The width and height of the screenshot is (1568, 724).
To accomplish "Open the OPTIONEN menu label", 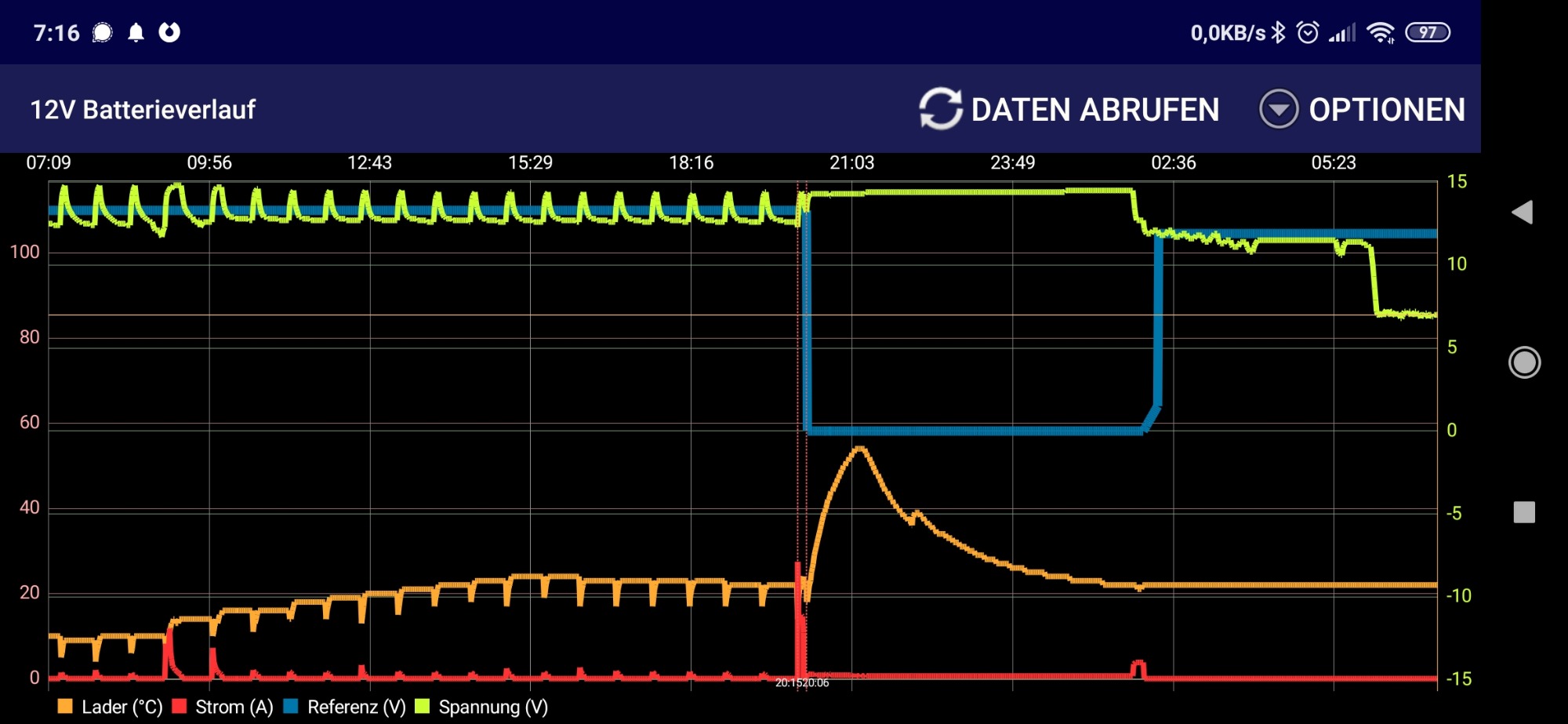I will coord(1386,110).
